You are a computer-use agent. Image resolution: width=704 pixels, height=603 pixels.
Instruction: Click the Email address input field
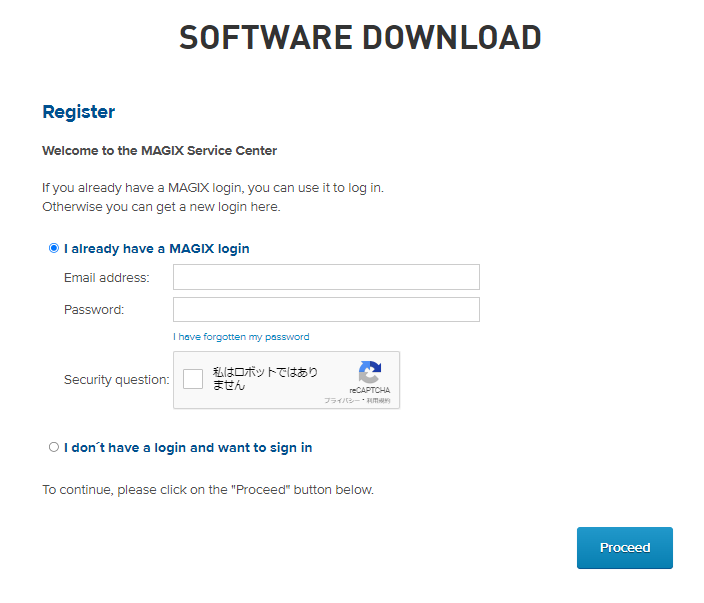(326, 277)
